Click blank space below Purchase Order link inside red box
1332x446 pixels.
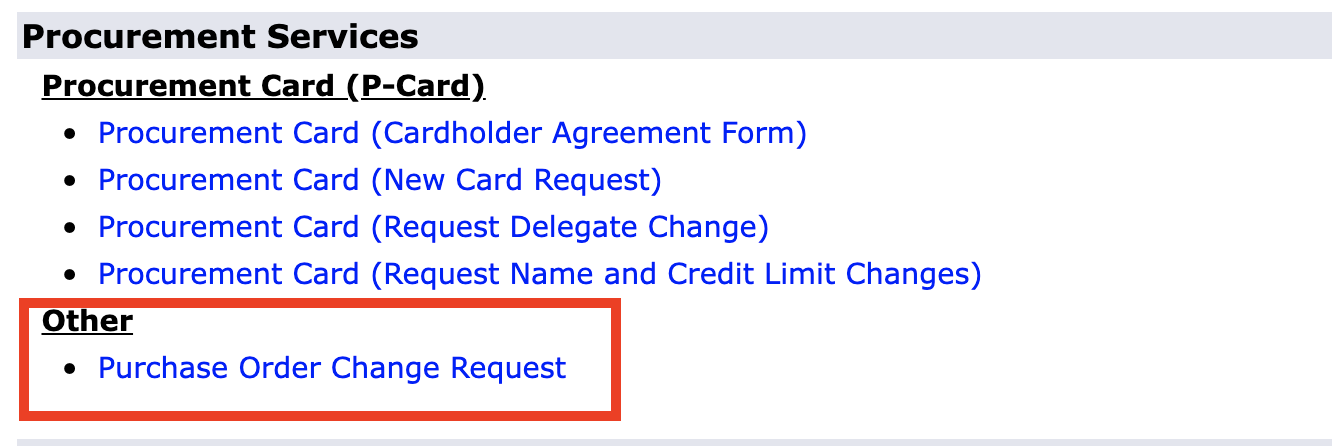pos(320,397)
